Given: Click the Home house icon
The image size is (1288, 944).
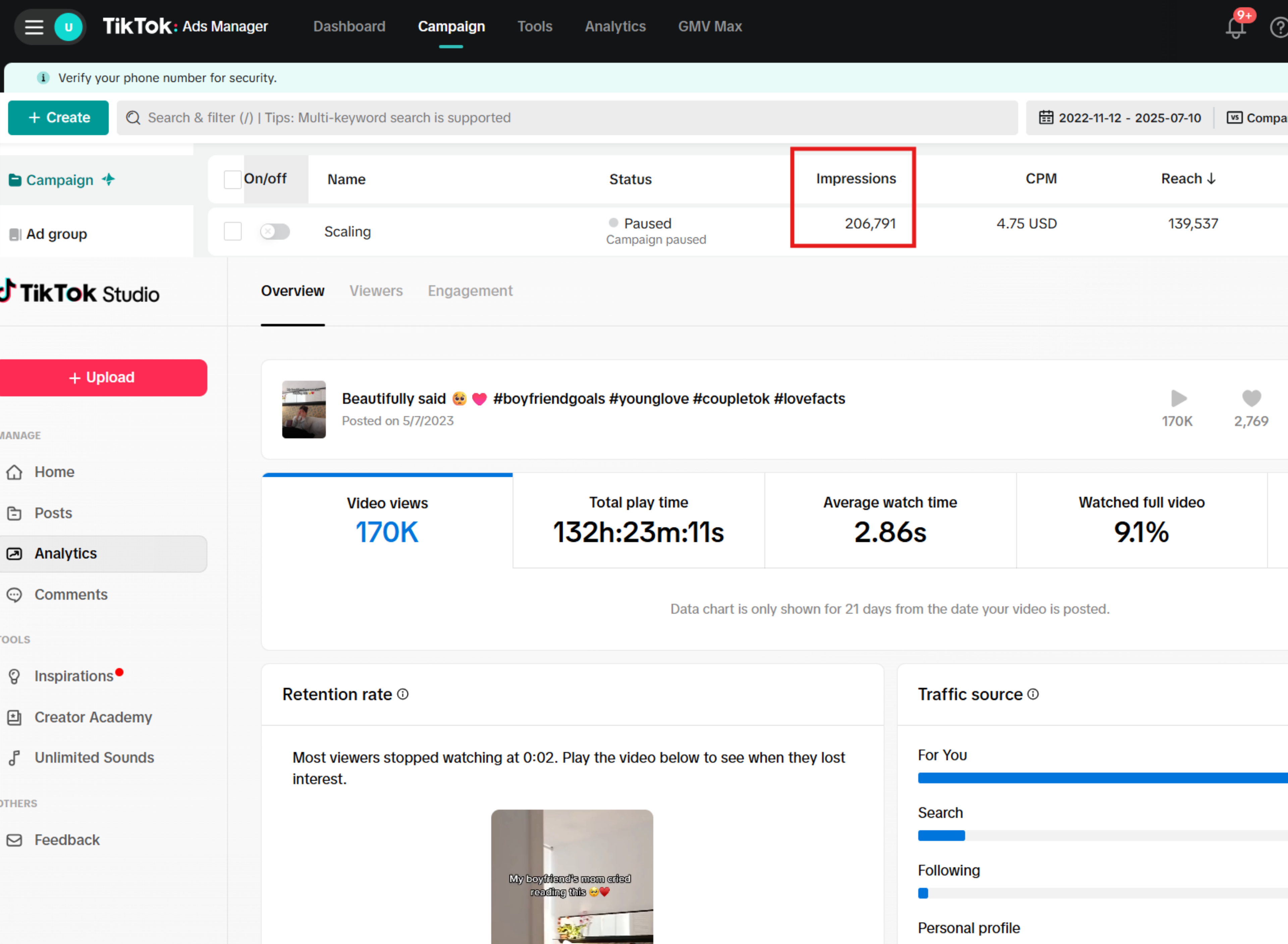Looking at the screenshot, I should point(14,472).
